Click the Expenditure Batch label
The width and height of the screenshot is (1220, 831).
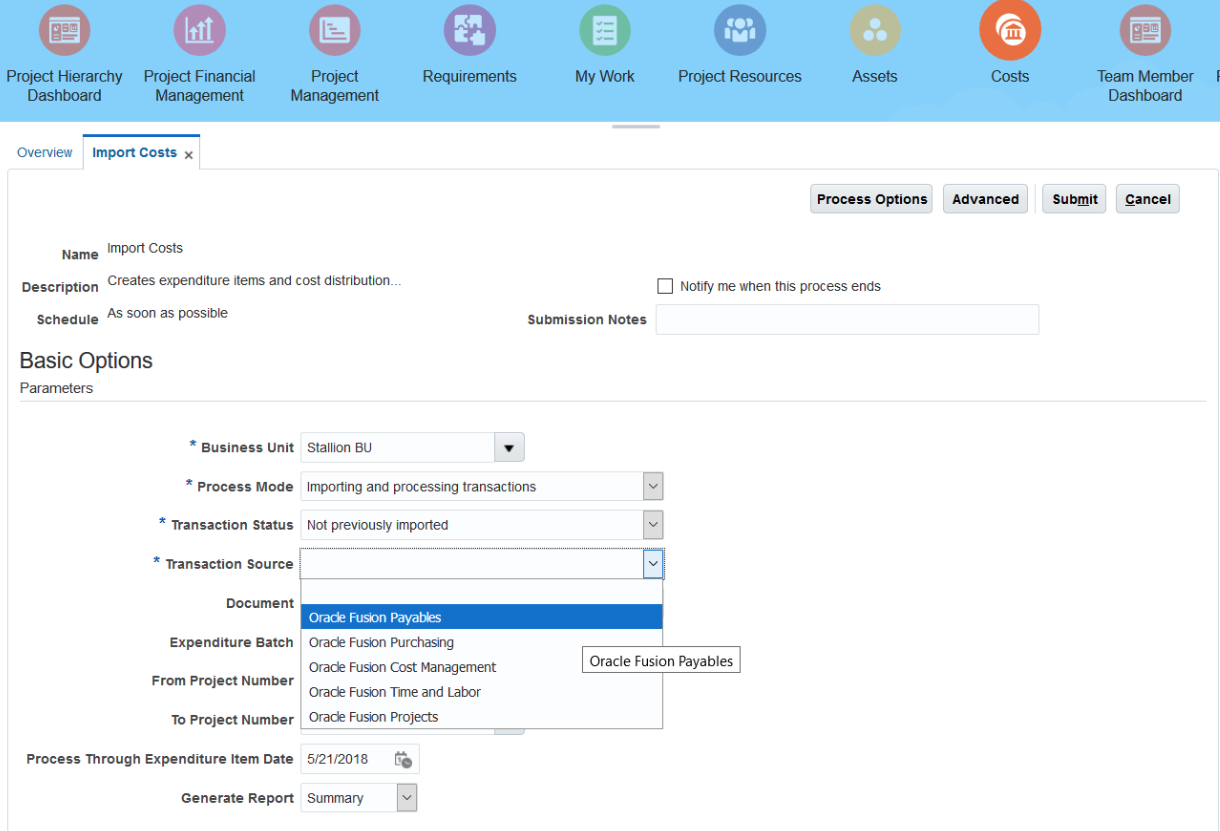click(x=232, y=642)
